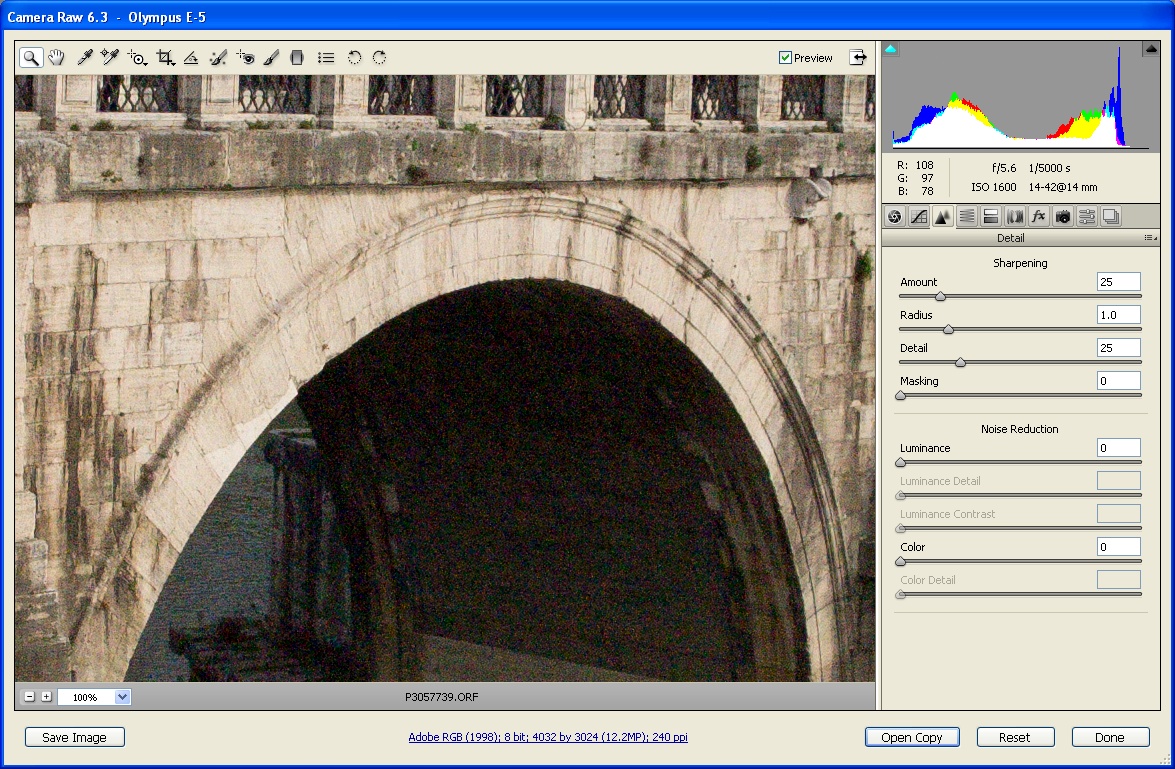
Task: Open the Tone Curve panel tab
Action: [919, 217]
